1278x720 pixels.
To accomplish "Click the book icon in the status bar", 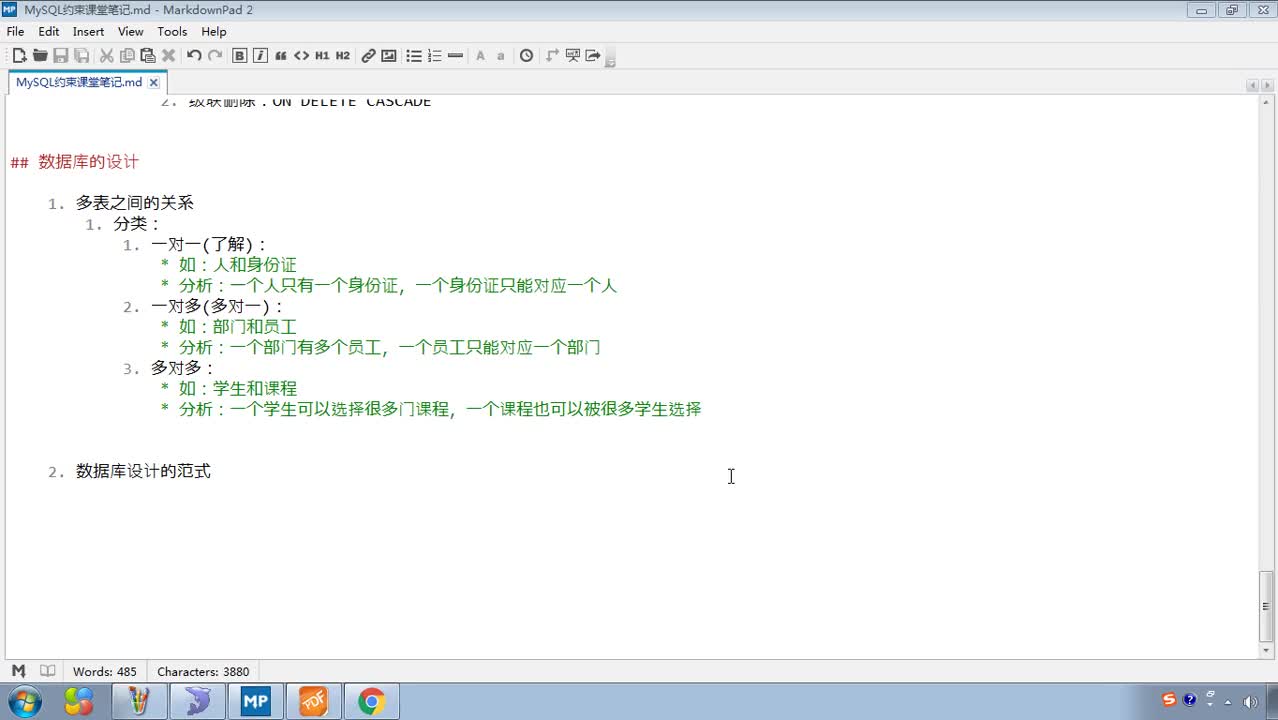I will (x=47, y=671).
